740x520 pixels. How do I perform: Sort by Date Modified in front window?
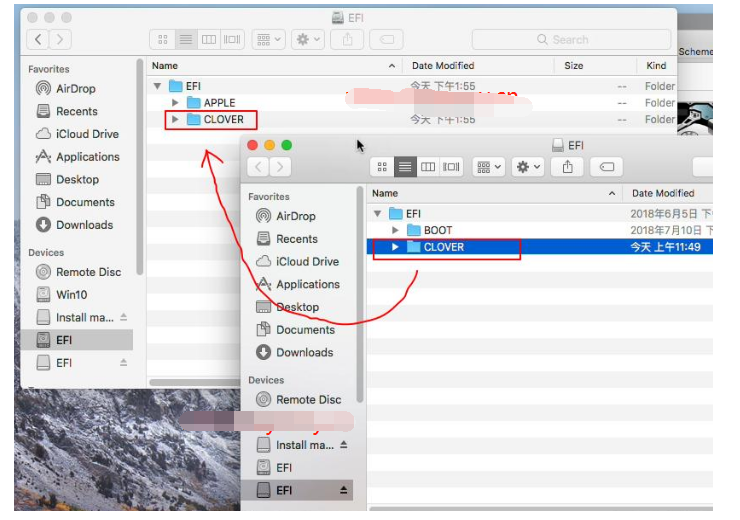pyautogui.click(x=667, y=193)
